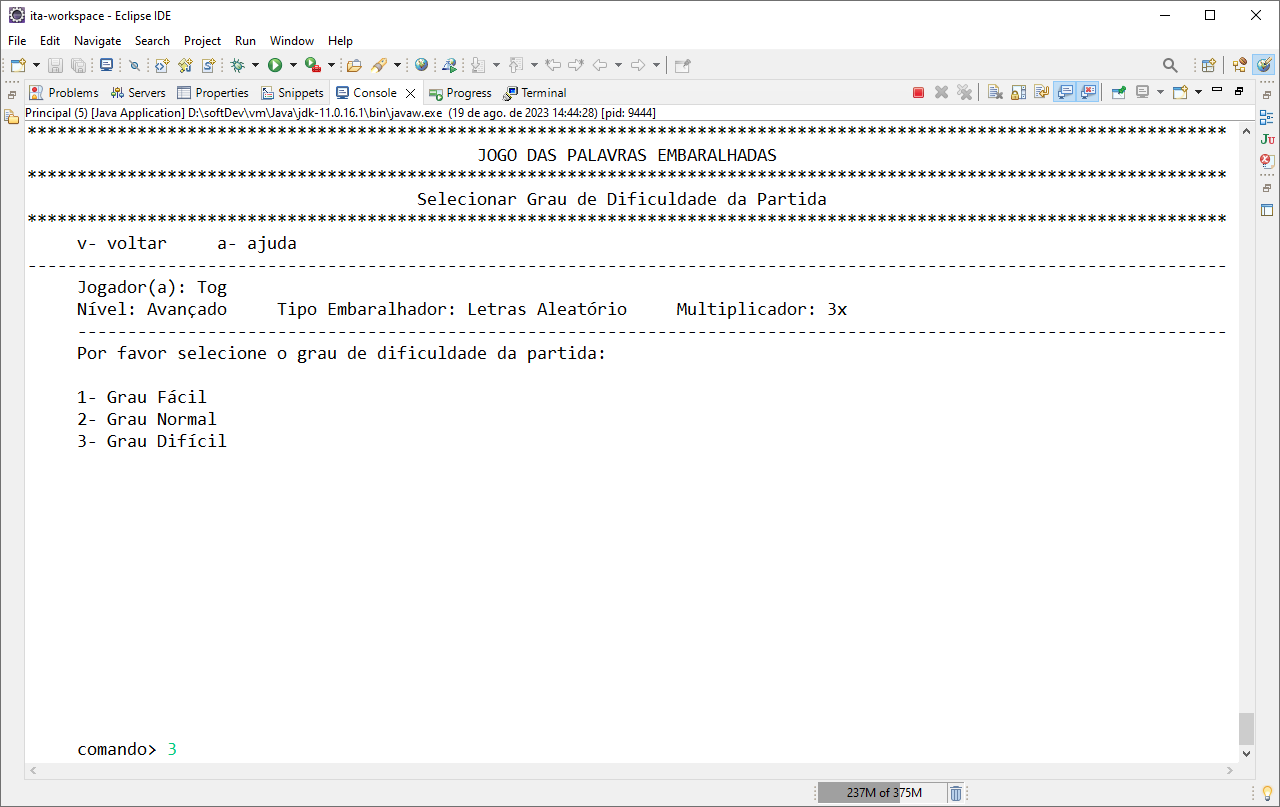Screen dimensions: 1280x807
Task: Click the text '1- Grau Fácil'
Action: tap(142, 397)
